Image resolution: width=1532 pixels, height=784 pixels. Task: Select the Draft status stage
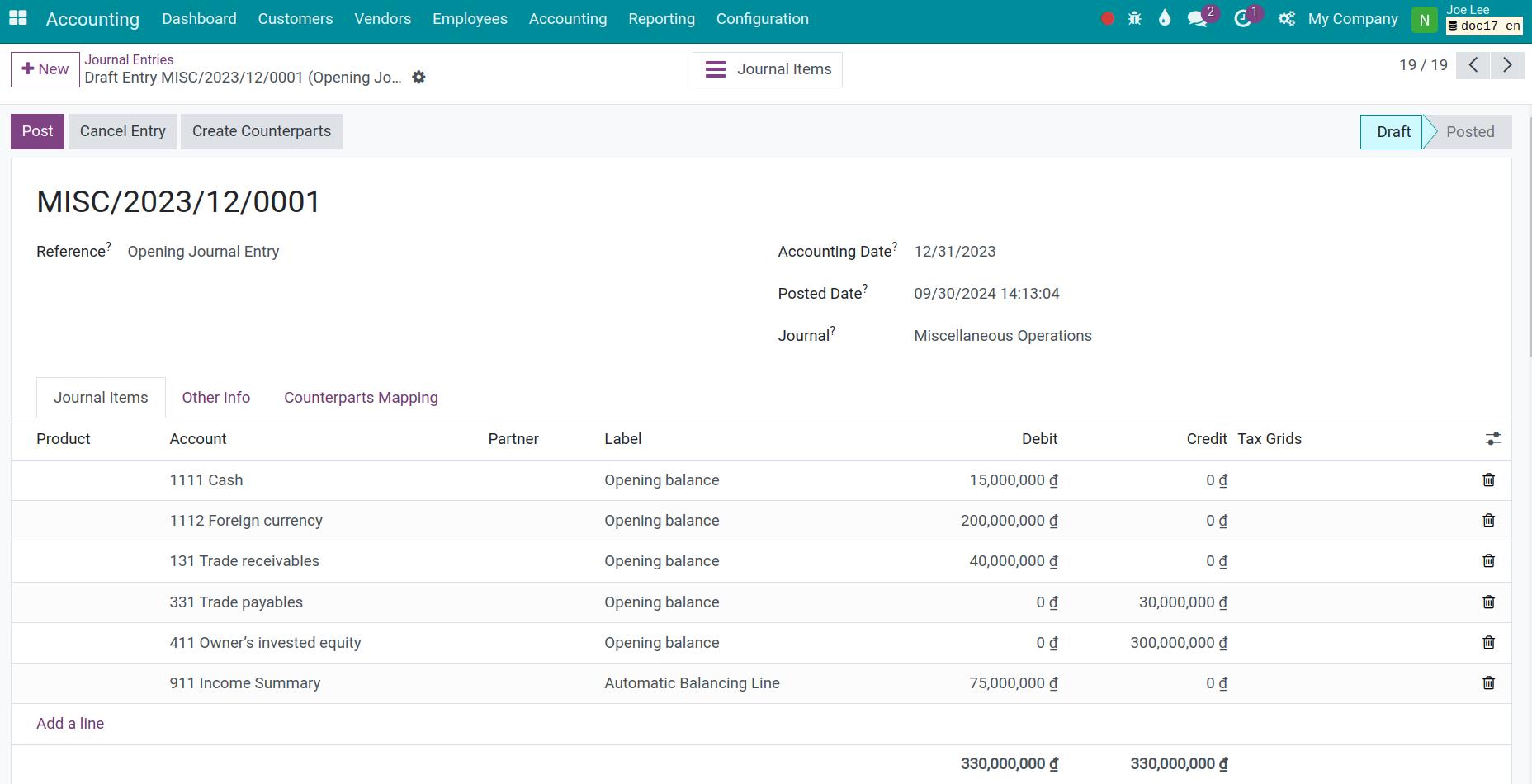point(1393,132)
